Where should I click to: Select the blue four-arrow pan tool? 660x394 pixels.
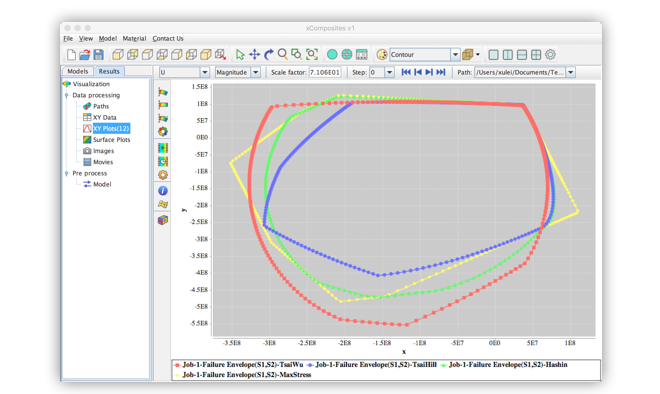point(254,55)
